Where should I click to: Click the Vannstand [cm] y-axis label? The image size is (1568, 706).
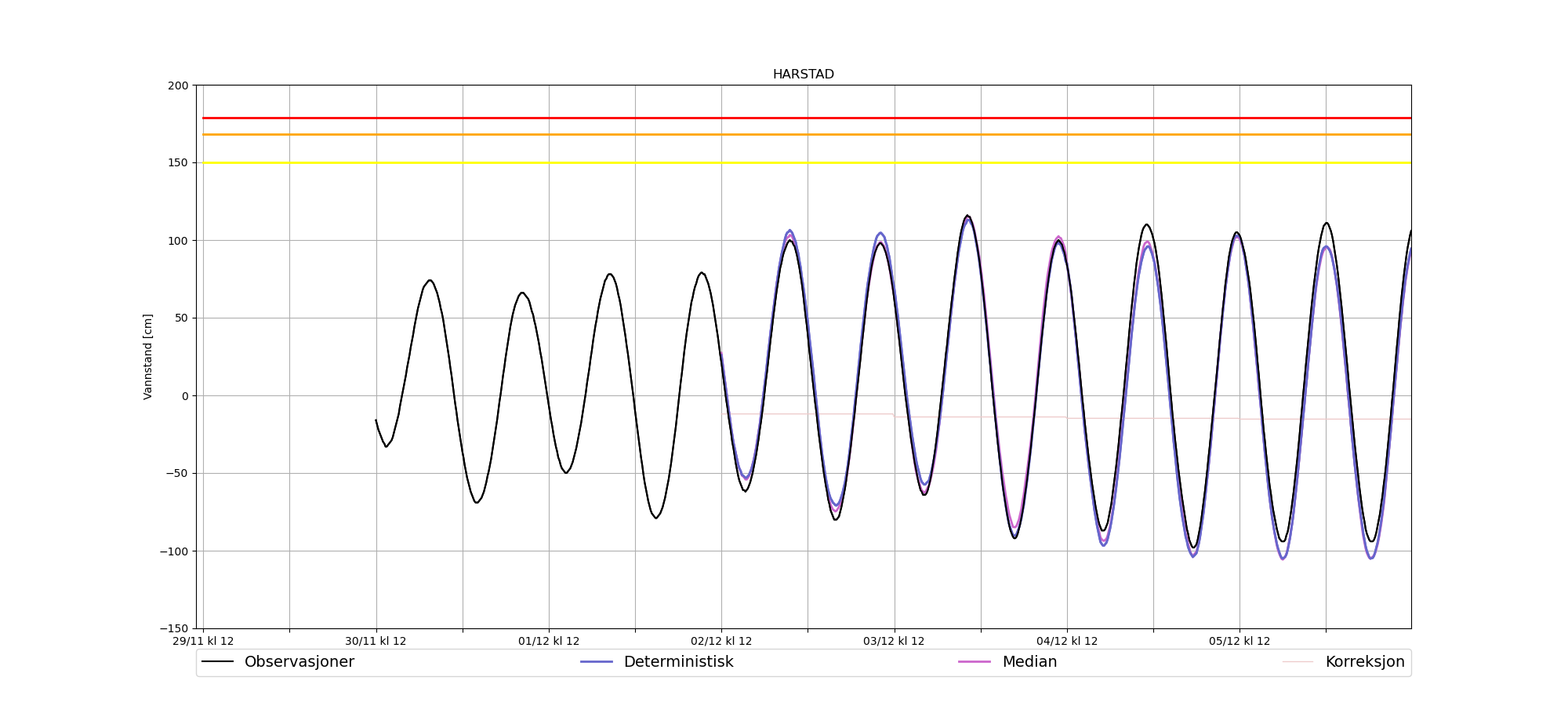point(148,357)
